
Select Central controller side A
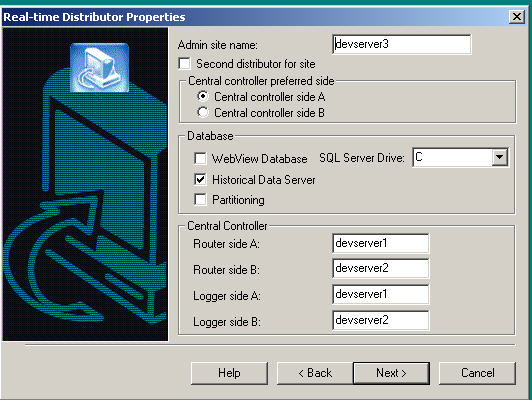pos(203,97)
